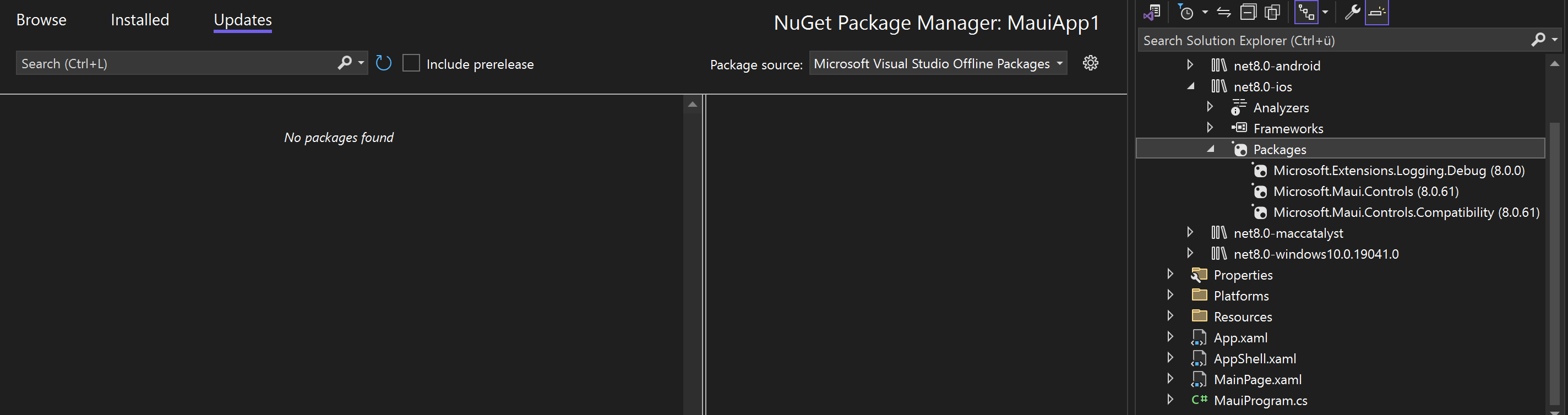Switch to the Browse tab

[41, 19]
